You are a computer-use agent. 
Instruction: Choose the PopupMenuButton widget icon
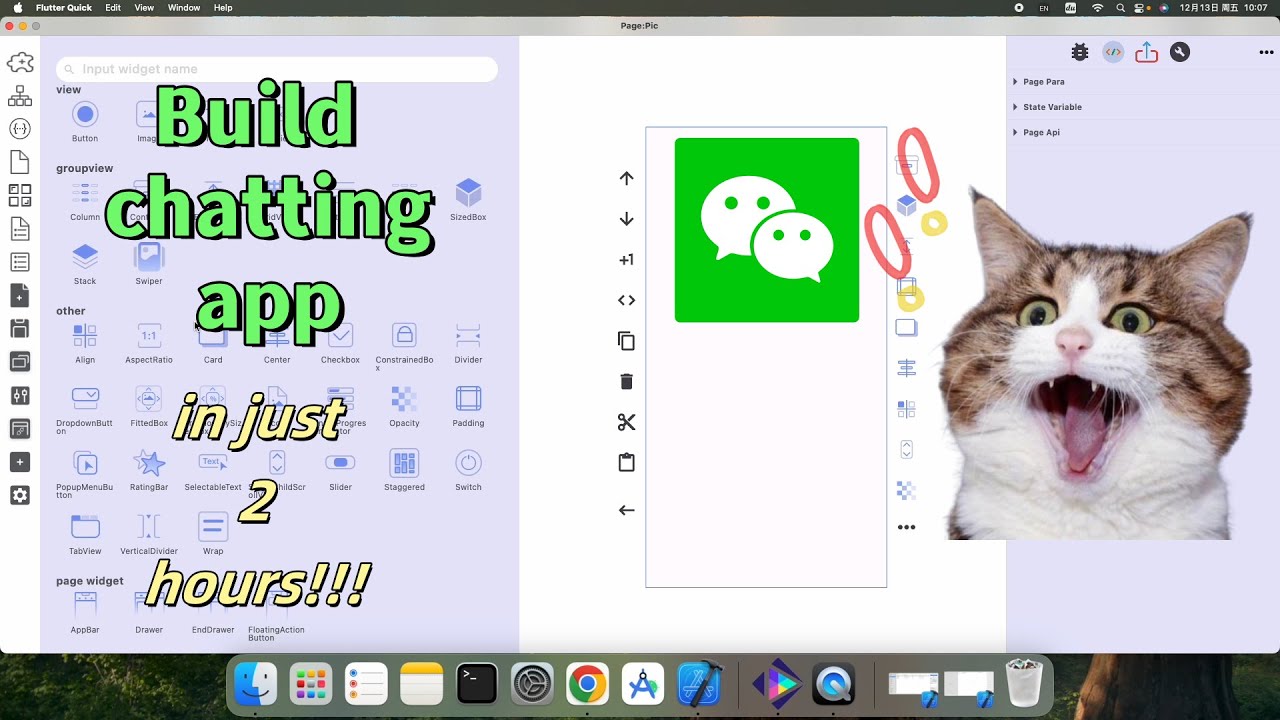pyautogui.click(x=85, y=463)
